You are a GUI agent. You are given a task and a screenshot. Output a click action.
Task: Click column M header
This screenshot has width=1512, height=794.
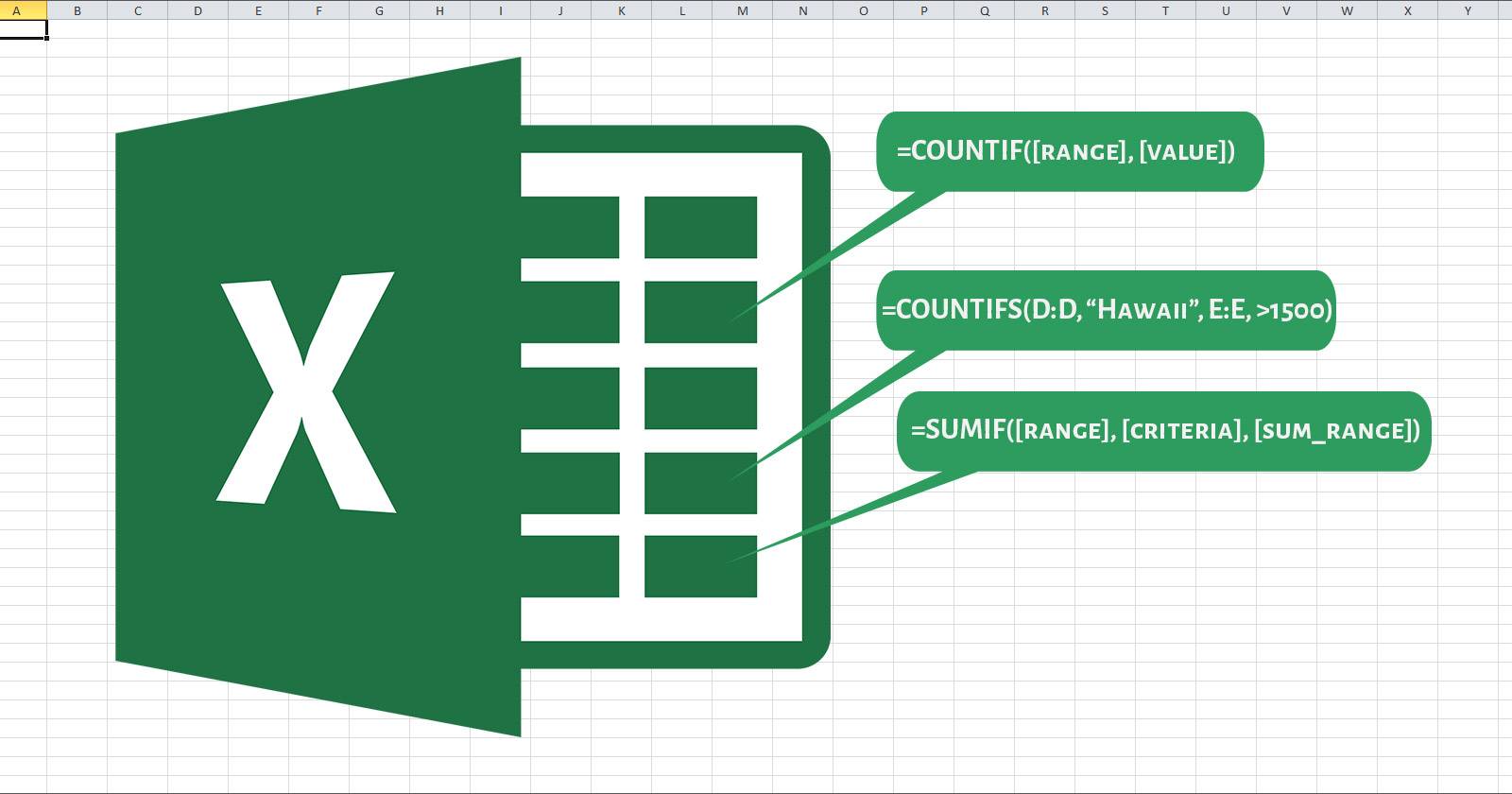(743, 11)
